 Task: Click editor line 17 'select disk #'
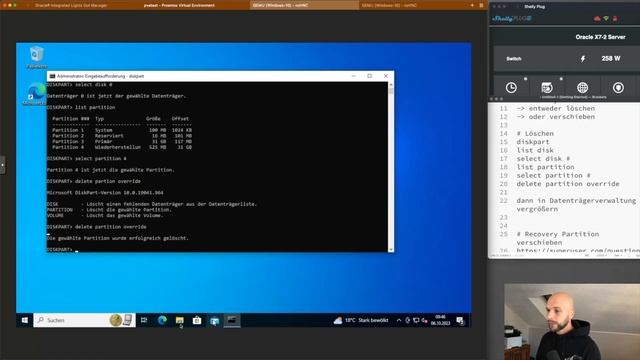pyautogui.click(x=543, y=158)
